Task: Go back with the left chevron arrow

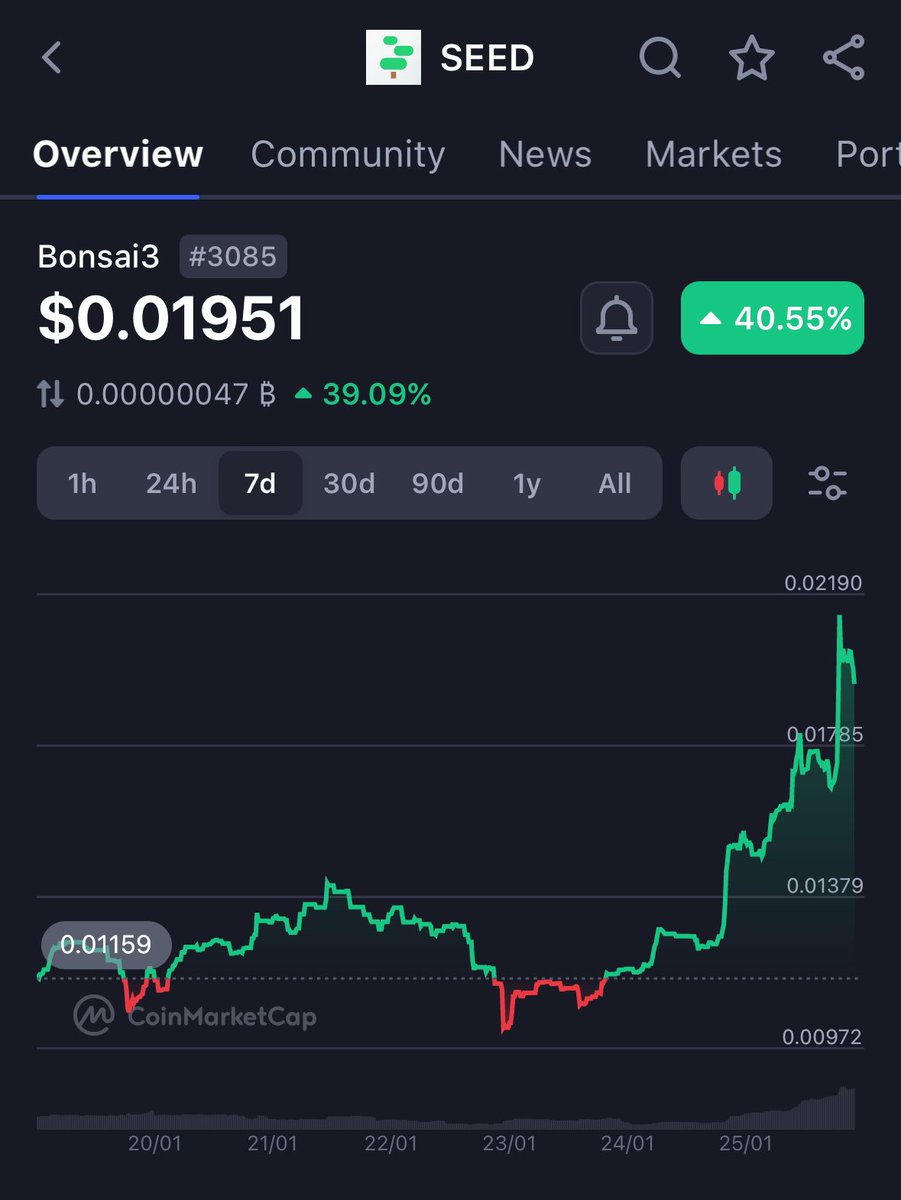Action: coord(52,58)
